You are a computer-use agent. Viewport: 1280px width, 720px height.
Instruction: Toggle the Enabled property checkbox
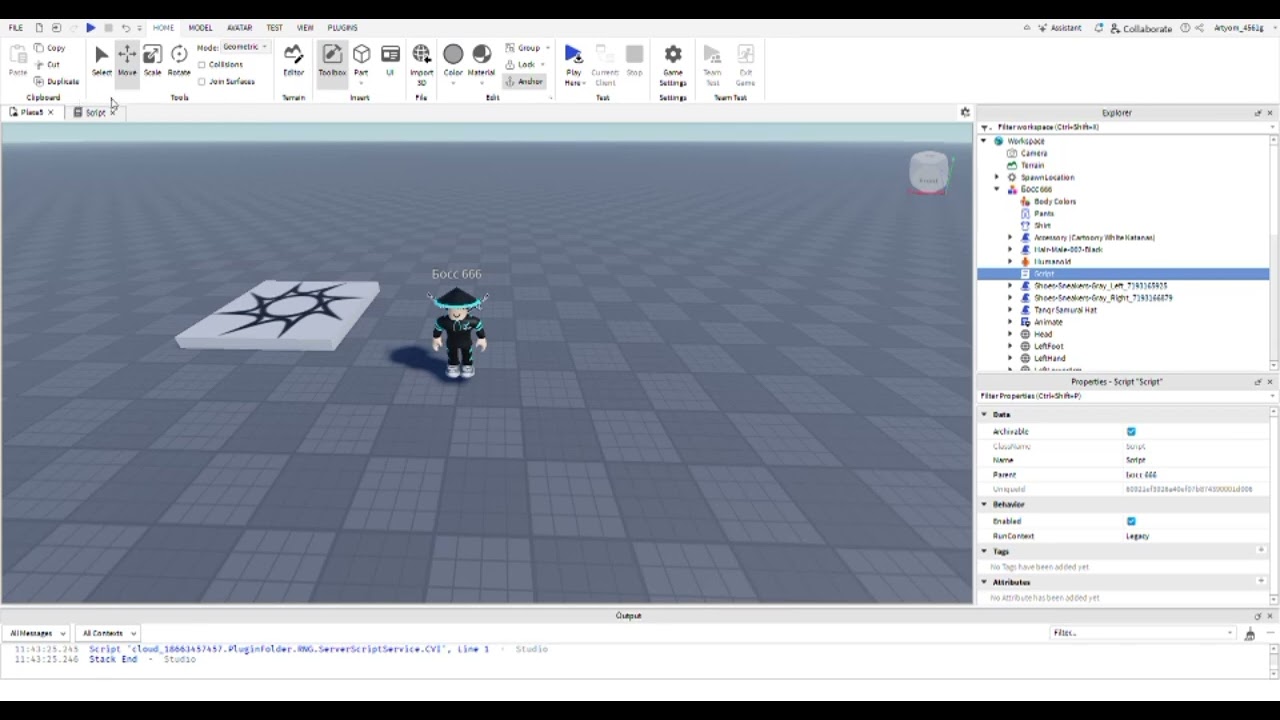(x=1131, y=521)
